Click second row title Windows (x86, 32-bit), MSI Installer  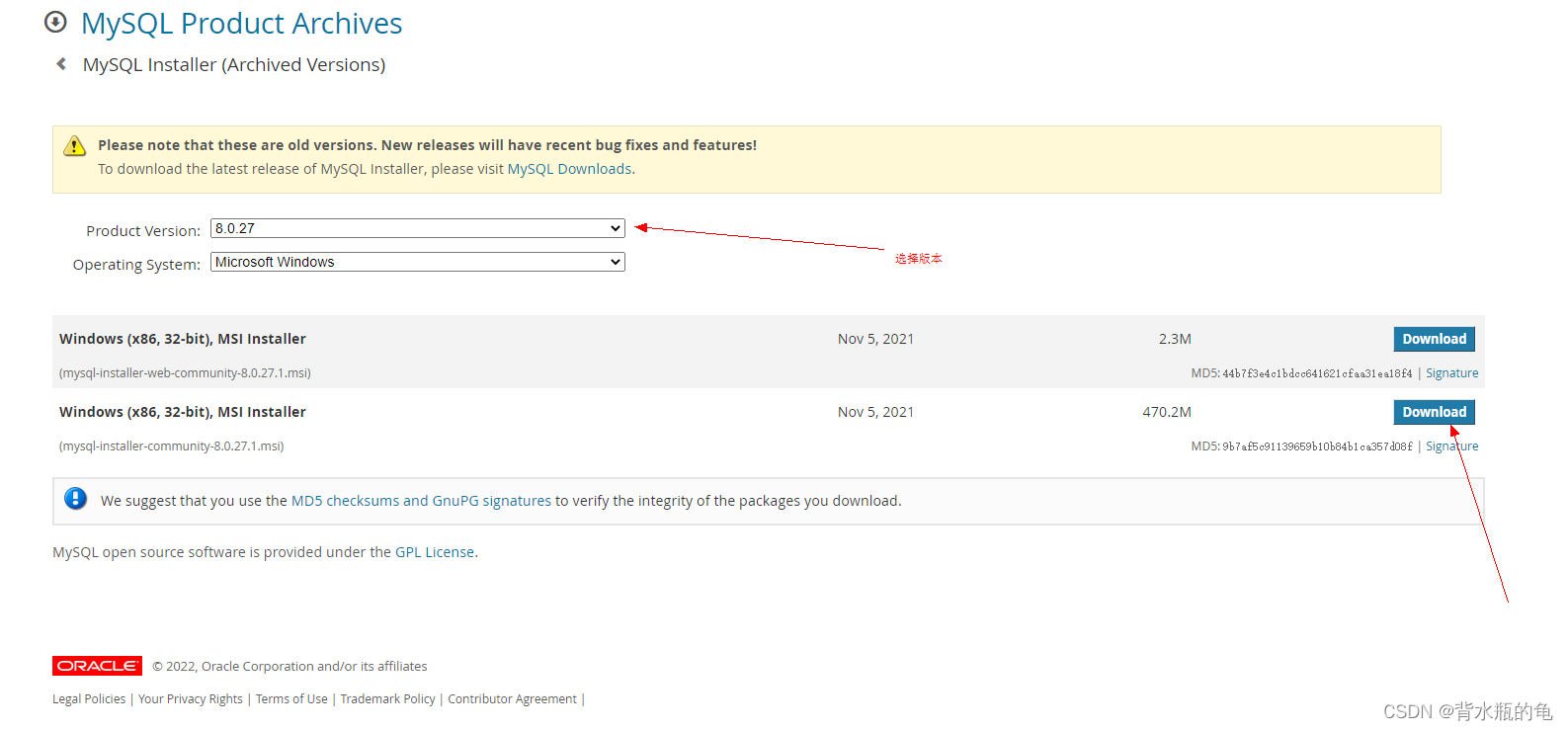pyautogui.click(x=183, y=412)
